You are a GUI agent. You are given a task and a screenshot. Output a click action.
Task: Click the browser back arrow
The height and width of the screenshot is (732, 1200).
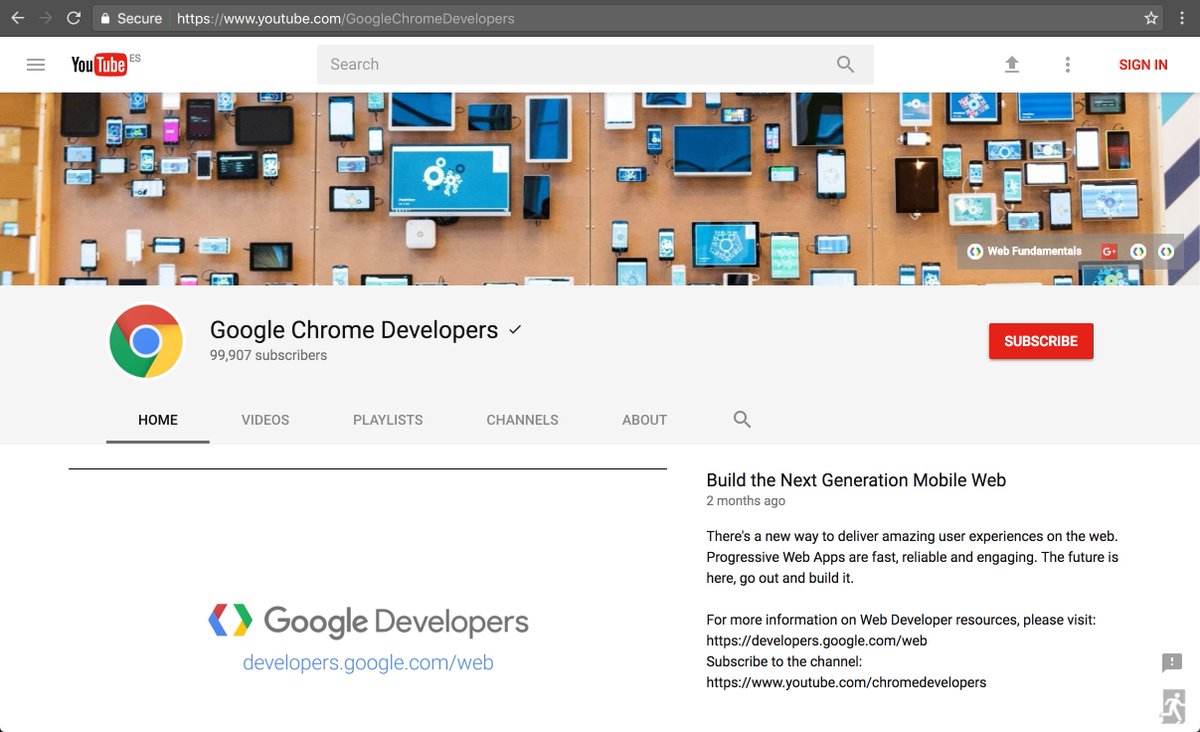point(17,18)
